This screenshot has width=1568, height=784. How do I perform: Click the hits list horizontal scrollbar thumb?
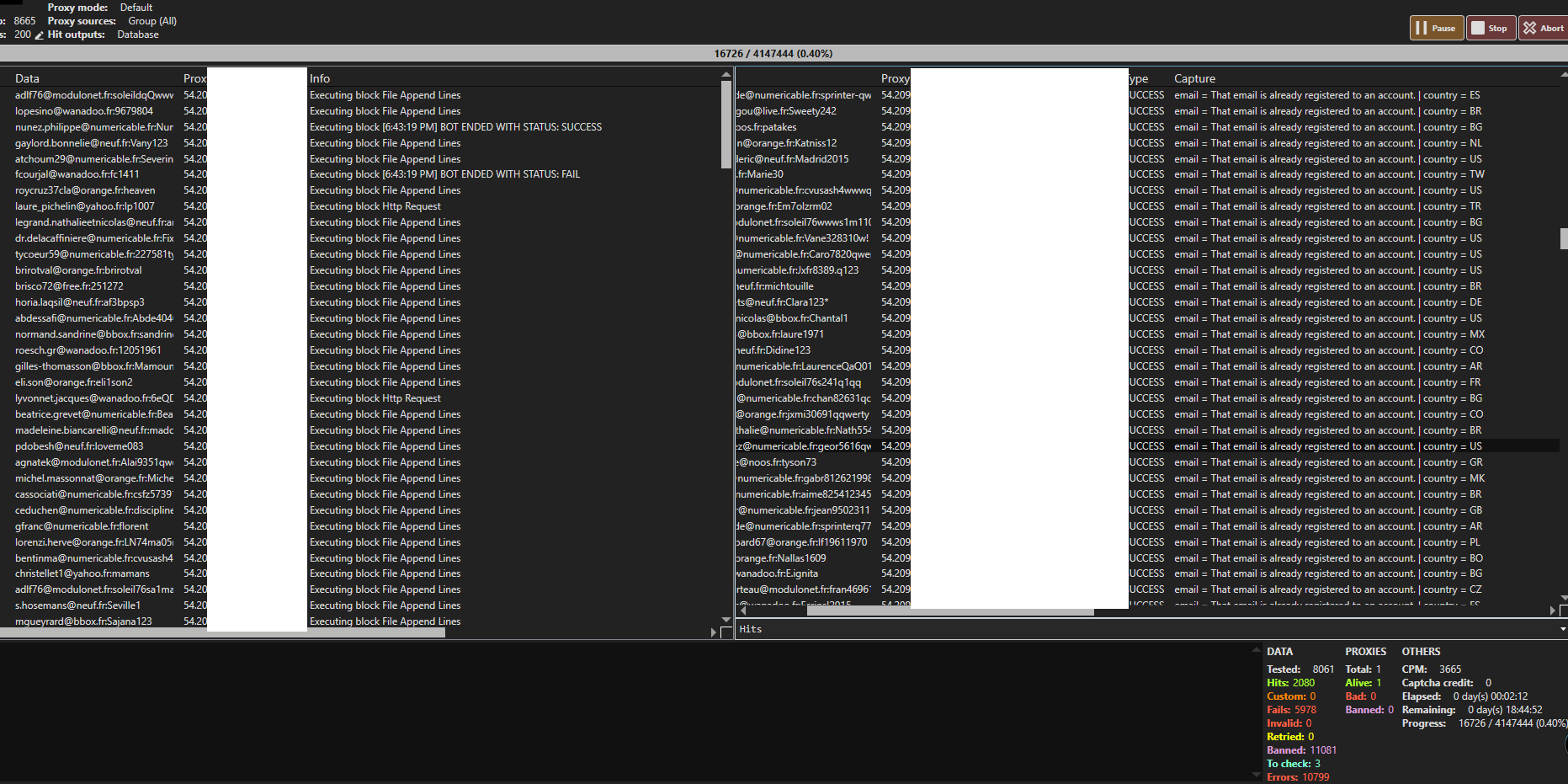[950, 612]
